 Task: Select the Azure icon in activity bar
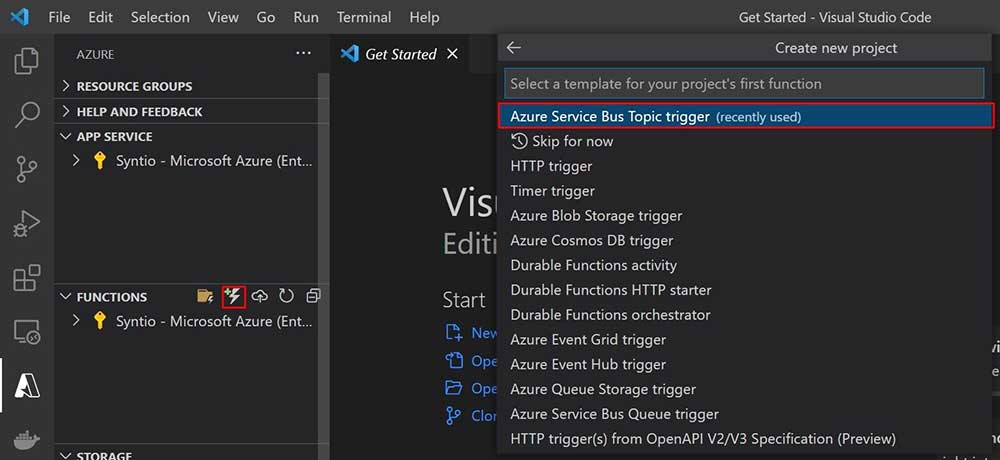[x=26, y=385]
